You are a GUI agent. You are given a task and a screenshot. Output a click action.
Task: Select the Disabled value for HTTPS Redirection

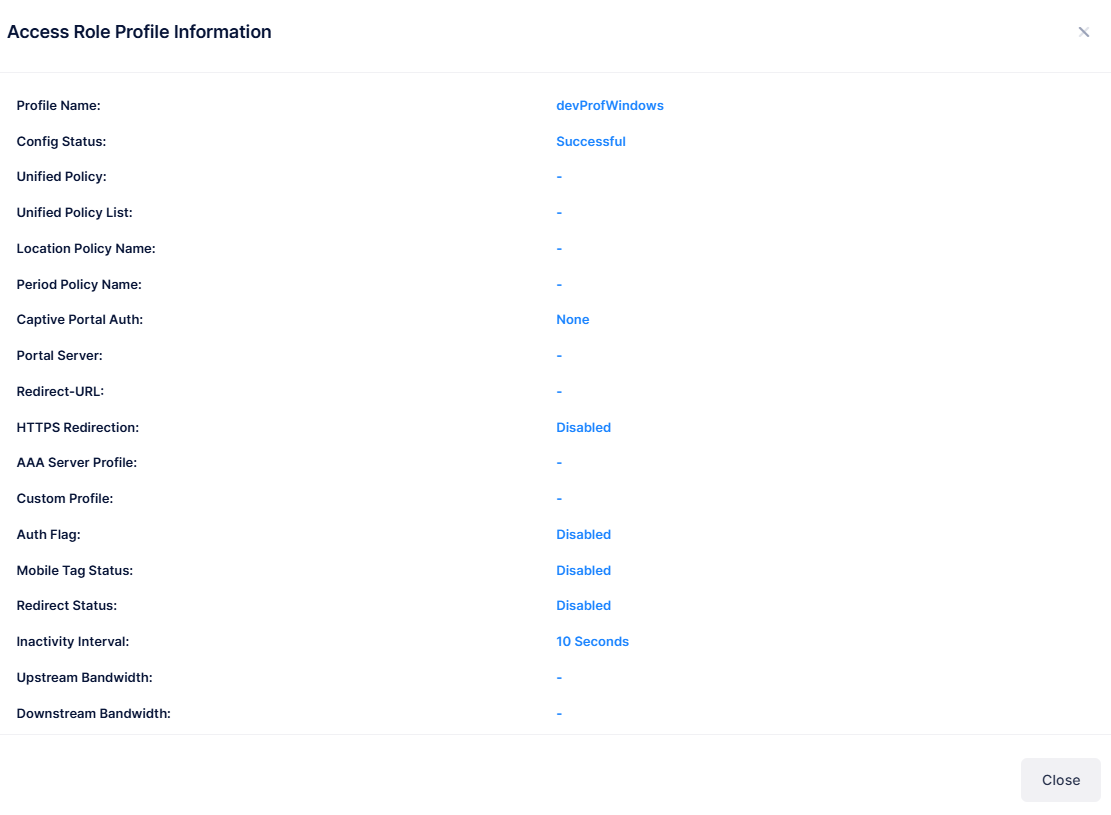583,427
